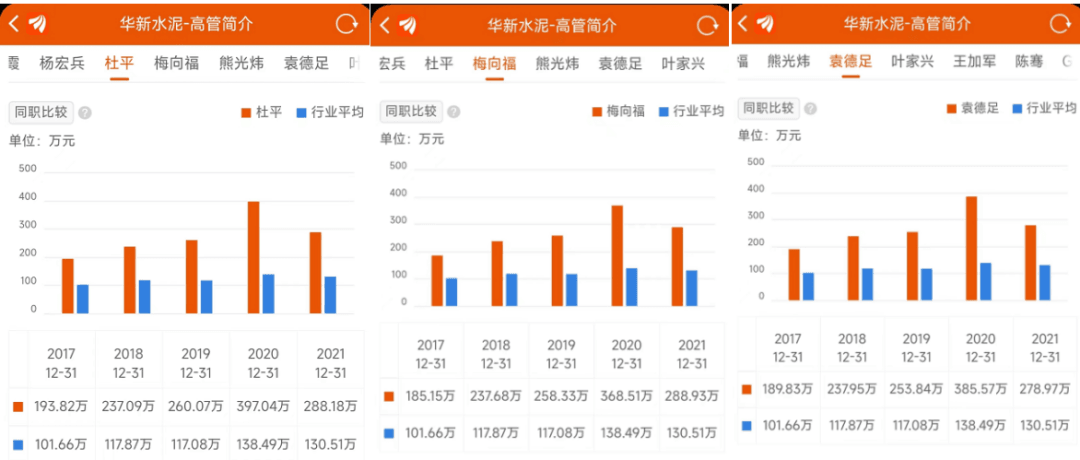Click the orange swatch in the 193.82万 row
Screen dimensions: 1080x460
click(x=17, y=407)
